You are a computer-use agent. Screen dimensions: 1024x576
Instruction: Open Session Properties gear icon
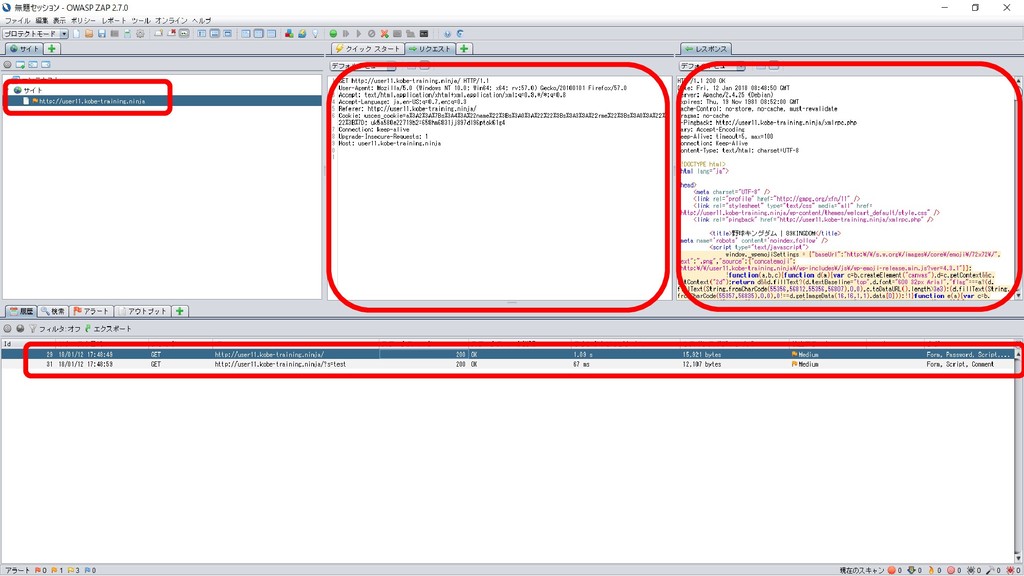(x=140, y=34)
